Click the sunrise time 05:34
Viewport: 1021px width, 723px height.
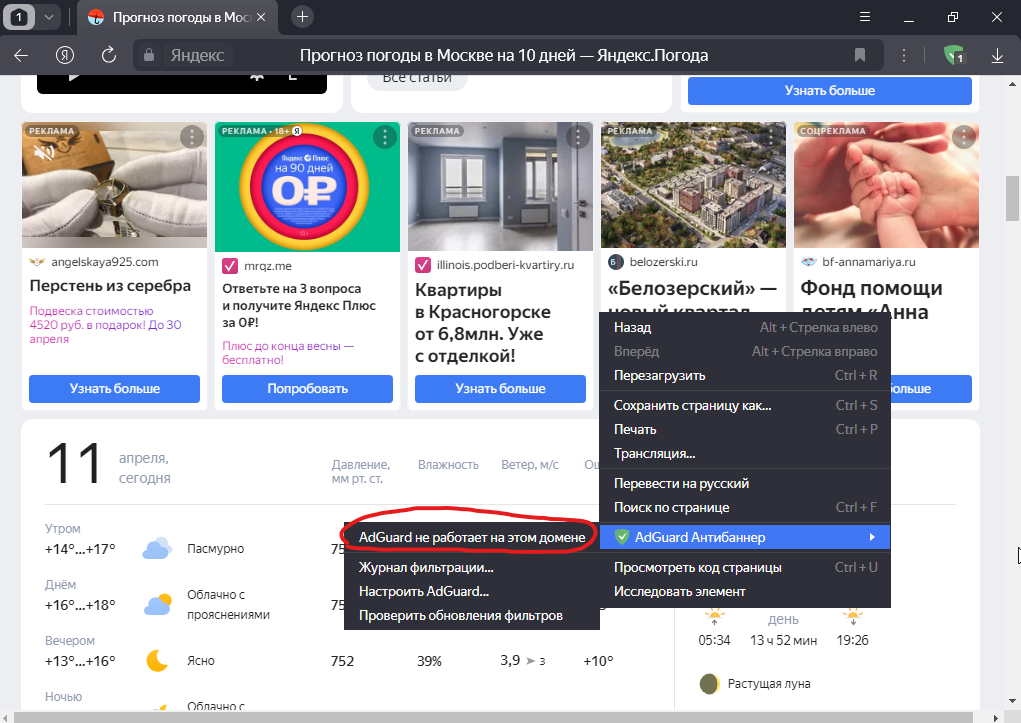[x=714, y=640]
